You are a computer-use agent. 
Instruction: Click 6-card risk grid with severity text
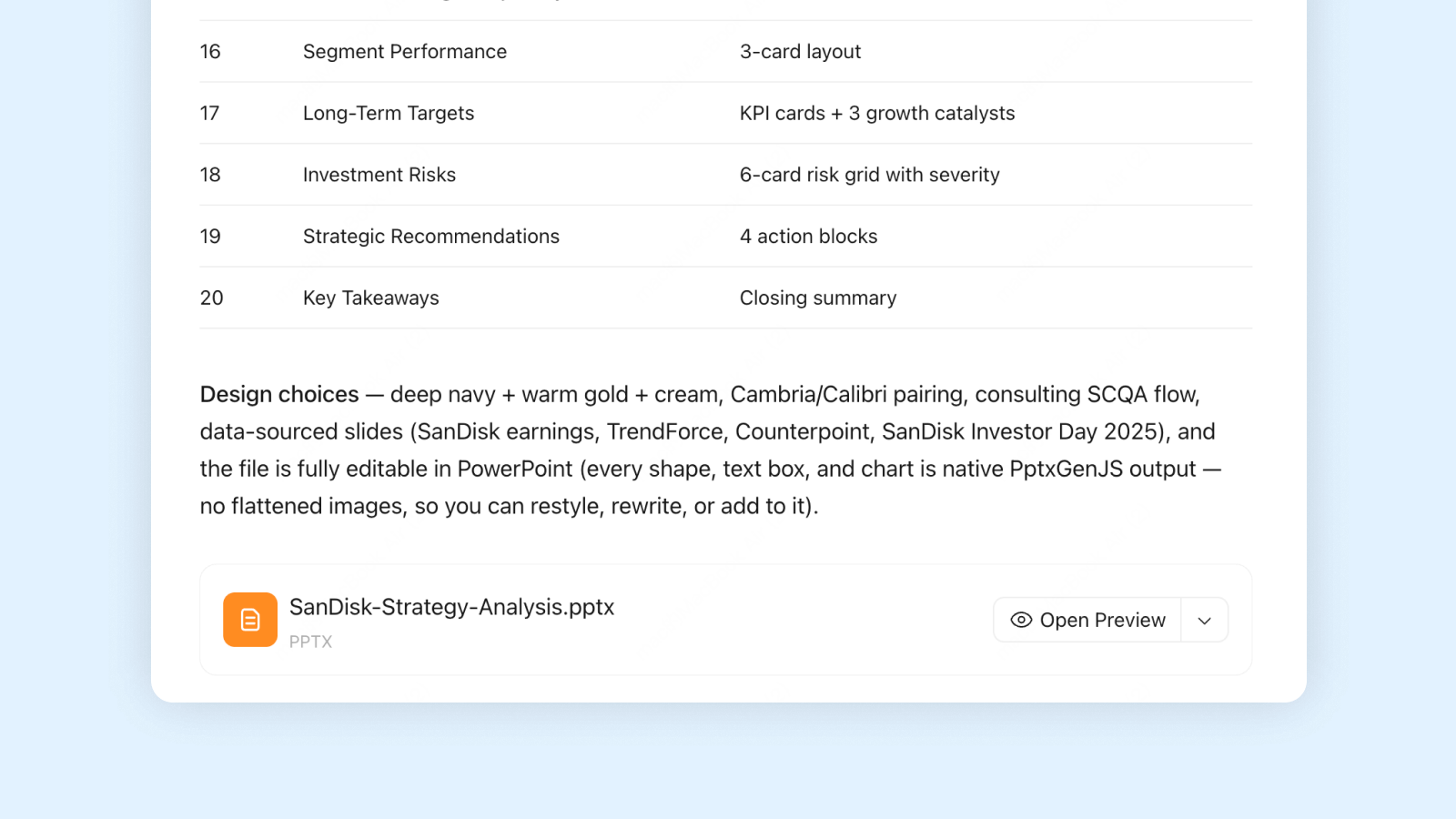(870, 175)
